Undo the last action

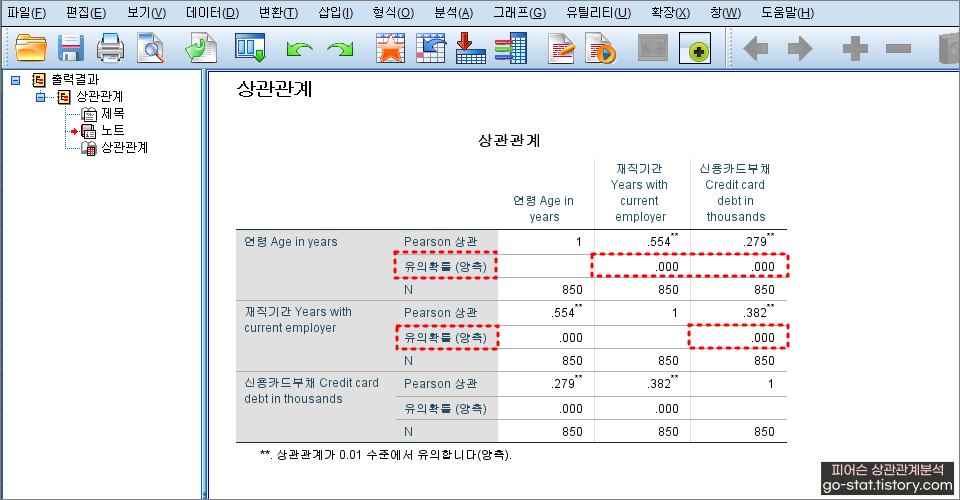tap(299, 49)
